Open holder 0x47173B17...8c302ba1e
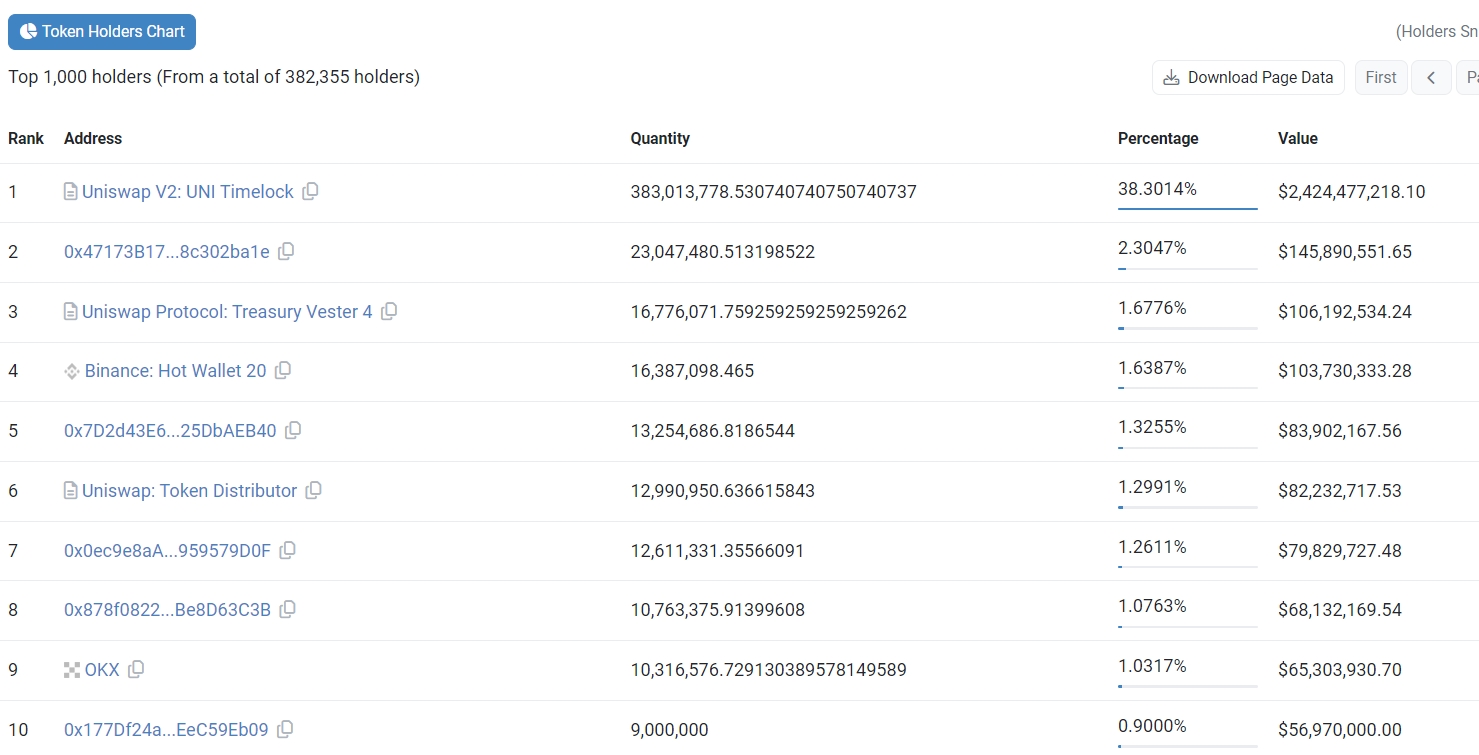The height and width of the screenshot is (755, 1479). (x=167, y=251)
